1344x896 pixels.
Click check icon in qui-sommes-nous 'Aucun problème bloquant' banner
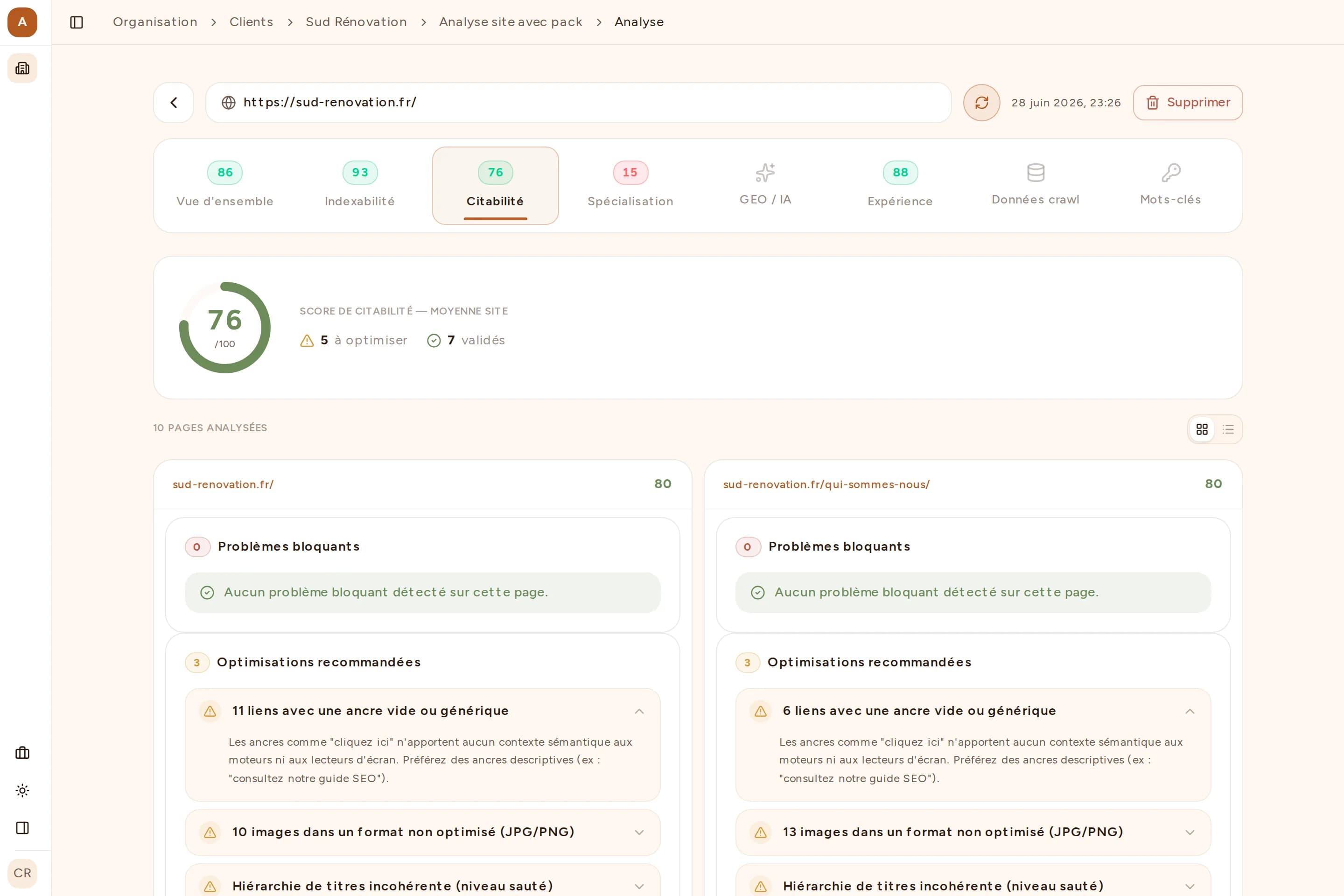click(x=758, y=593)
